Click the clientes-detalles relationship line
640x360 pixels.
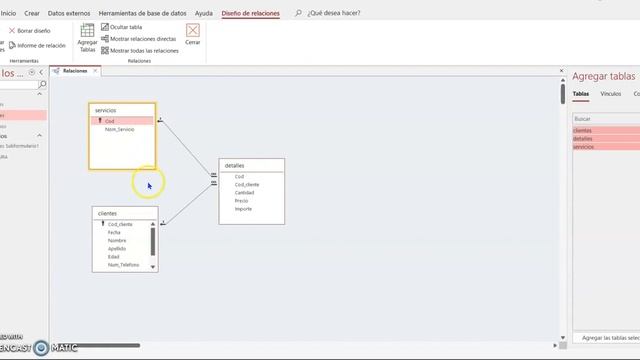coord(188,204)
